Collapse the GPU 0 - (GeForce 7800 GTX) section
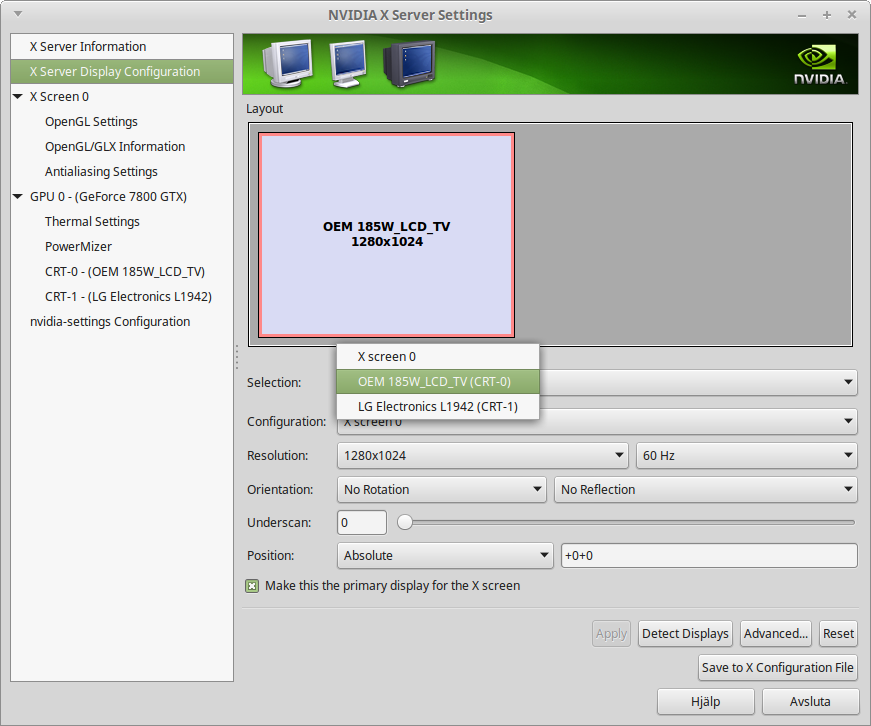The height and width of the screenshot is (726, 871). pos(17,196)
